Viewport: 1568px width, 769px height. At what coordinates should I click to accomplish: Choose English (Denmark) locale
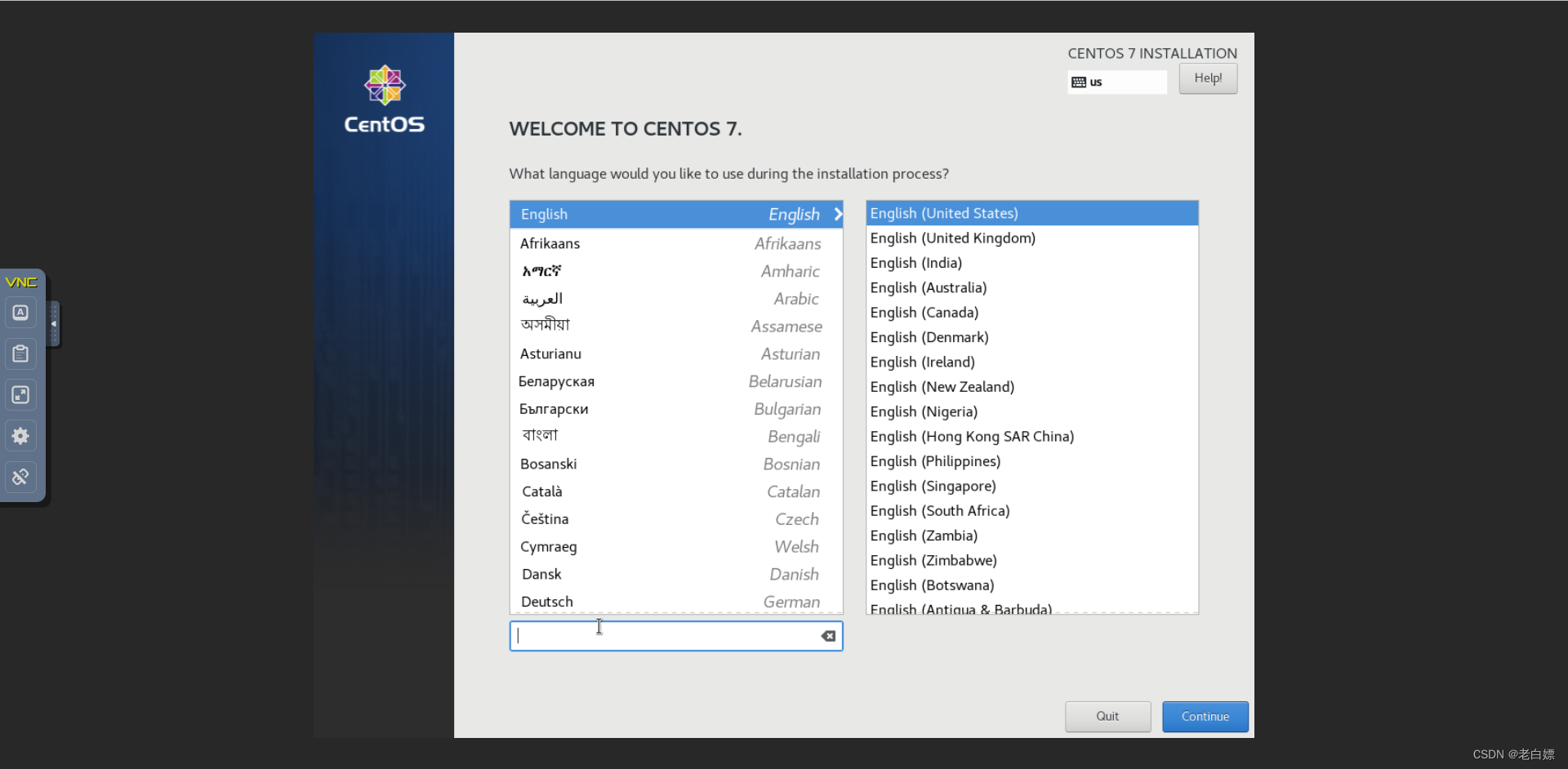(x=1032, y=337)
